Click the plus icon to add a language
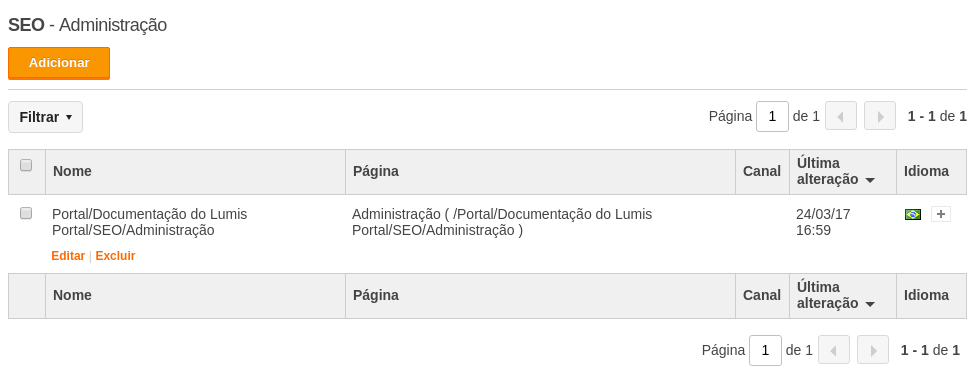The width and height of the screenshot is (975, 387). click(x=940, y=214)
